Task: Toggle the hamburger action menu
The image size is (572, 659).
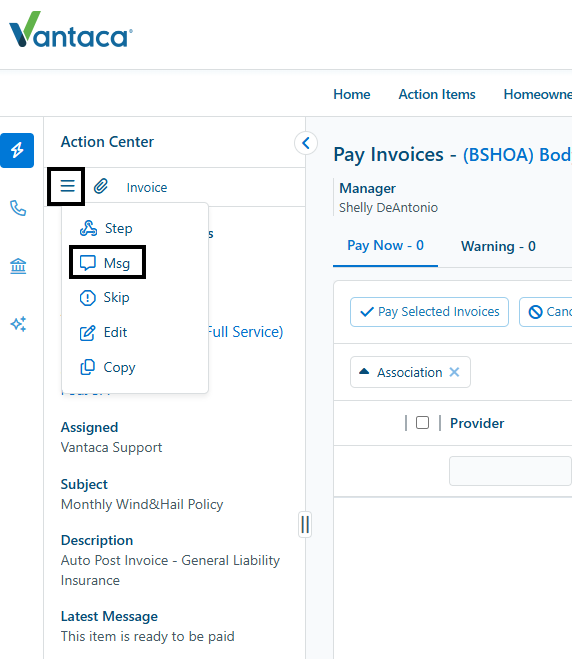Action: click(67, 186)
